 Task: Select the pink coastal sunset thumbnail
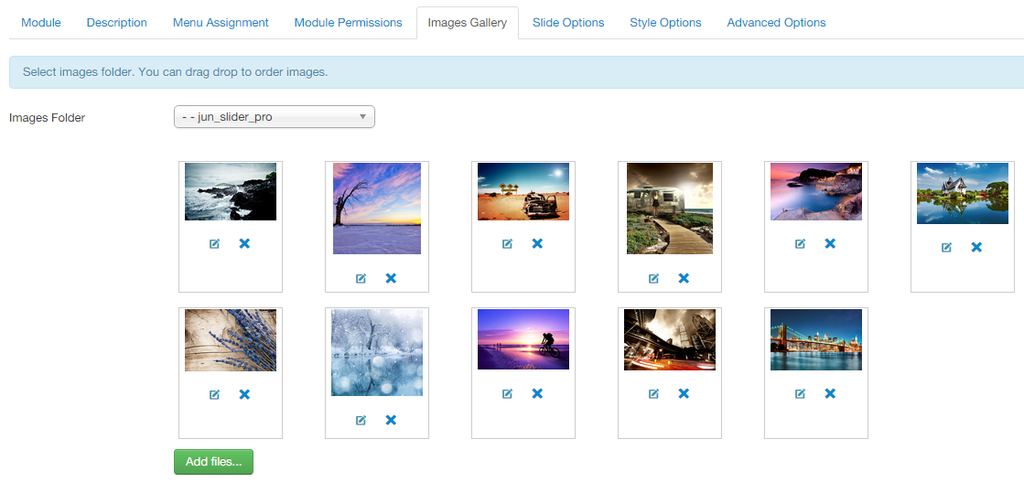[815, 191]
